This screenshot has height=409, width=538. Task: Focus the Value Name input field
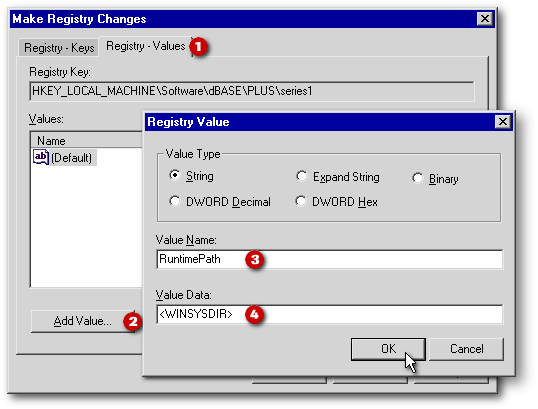[329, 259]
